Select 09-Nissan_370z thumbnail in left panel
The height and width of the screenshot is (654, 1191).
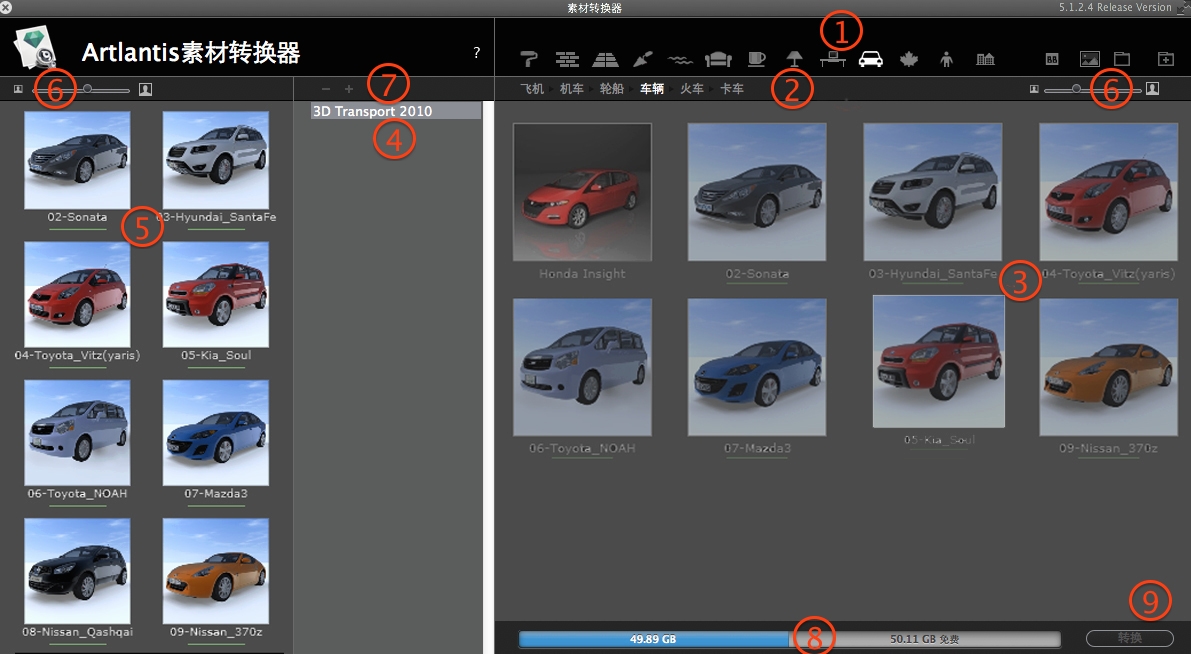[216, 571]
